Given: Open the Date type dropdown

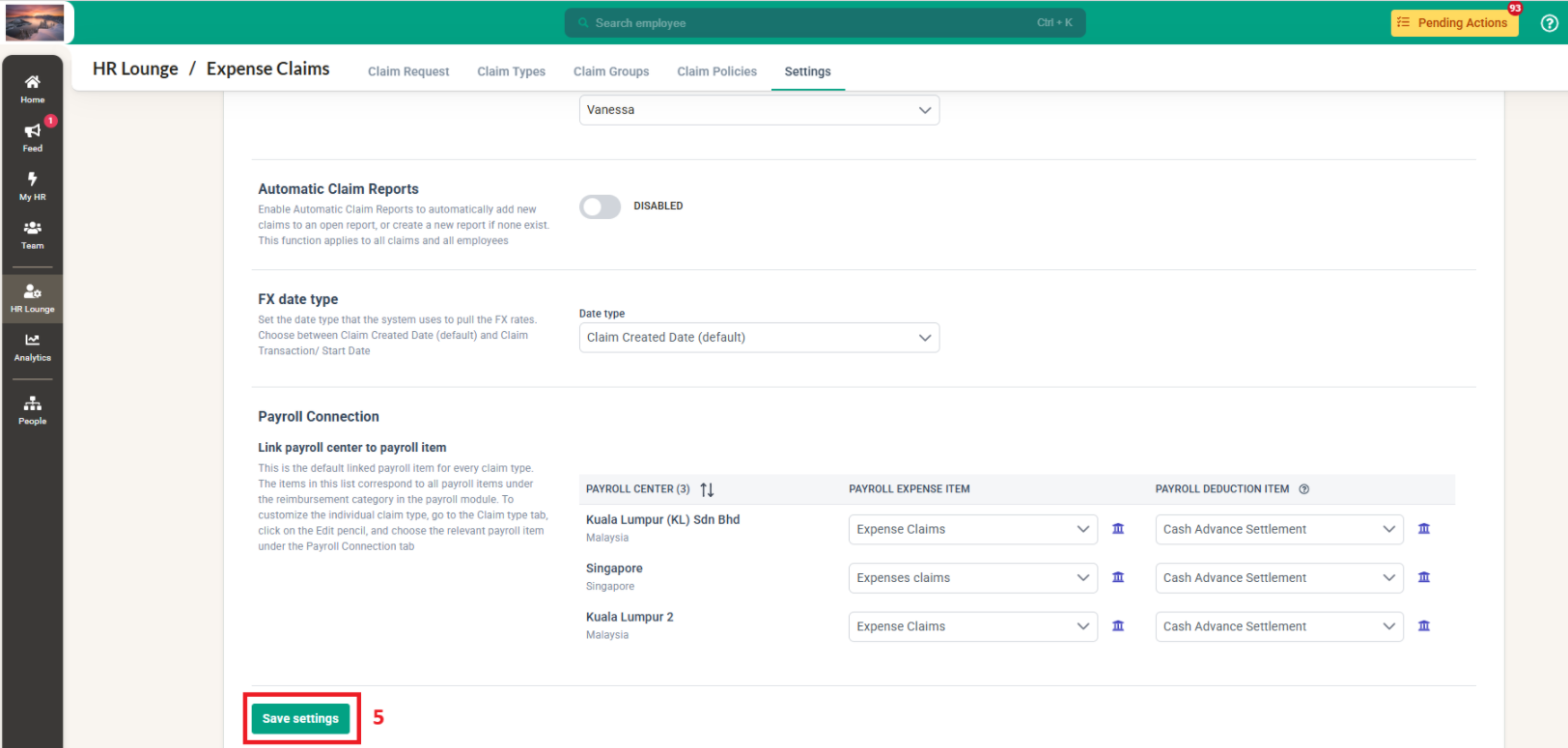Looking at the screenshot, I should click(x=759, y=338).
